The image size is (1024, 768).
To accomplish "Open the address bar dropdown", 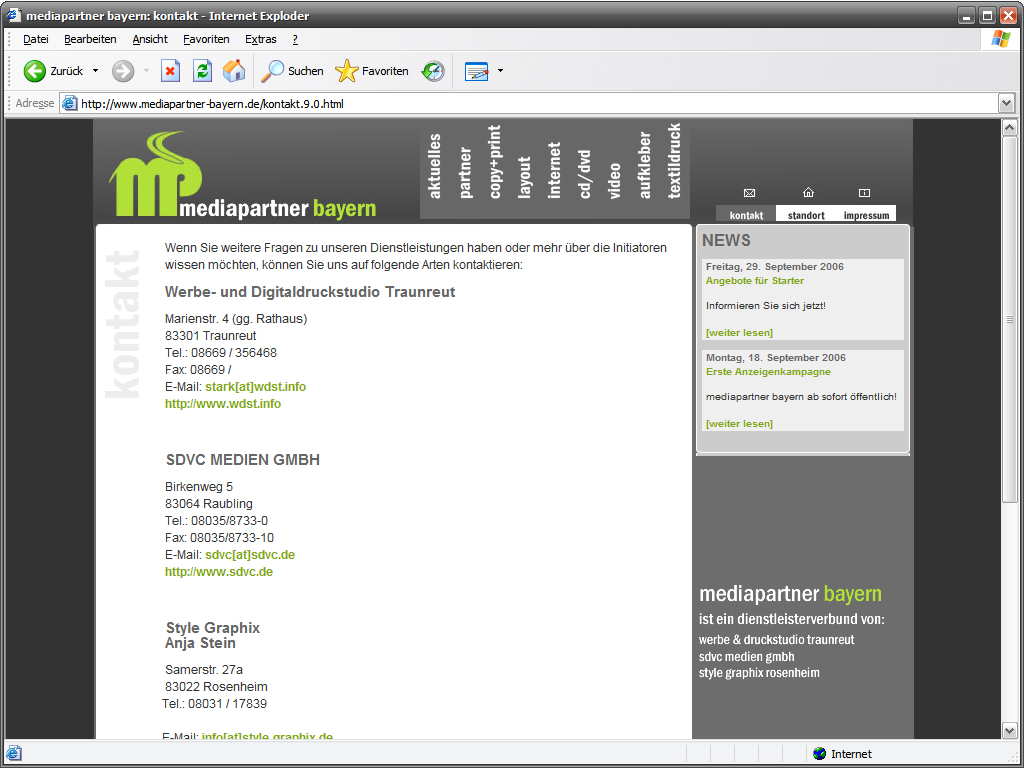I will (1006, 103).
